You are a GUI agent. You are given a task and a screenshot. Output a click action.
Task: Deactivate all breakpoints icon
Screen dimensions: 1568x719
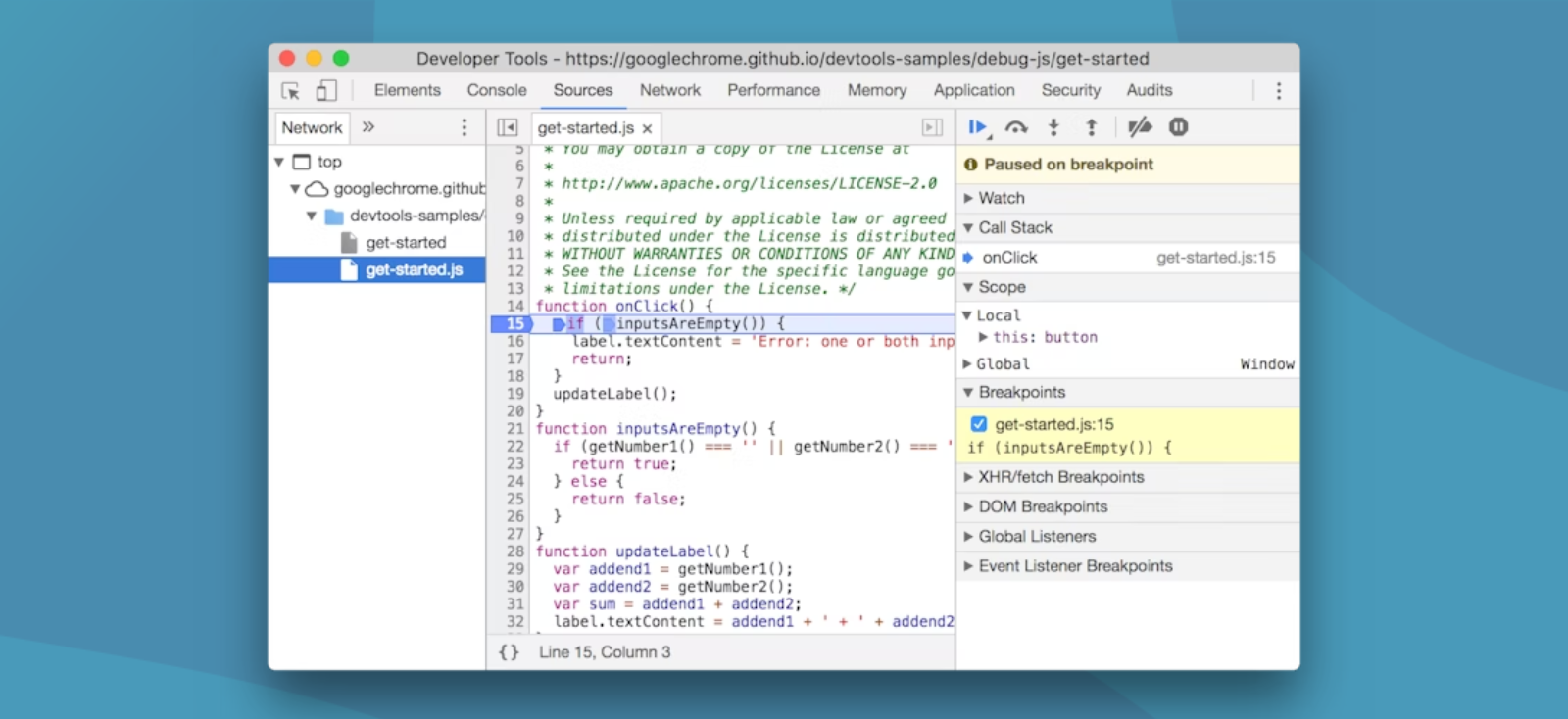1139,127
